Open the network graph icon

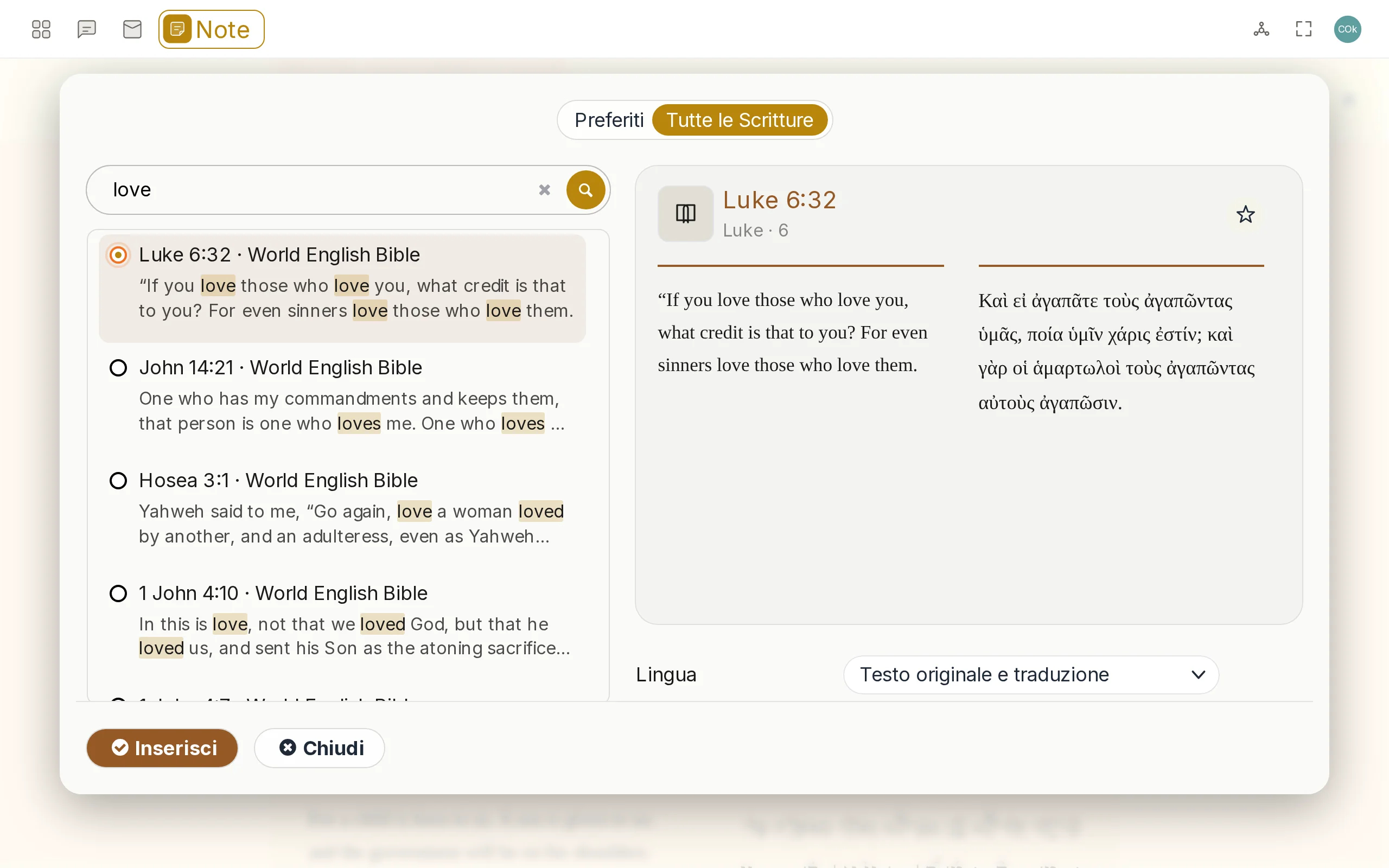[1261, 29]
